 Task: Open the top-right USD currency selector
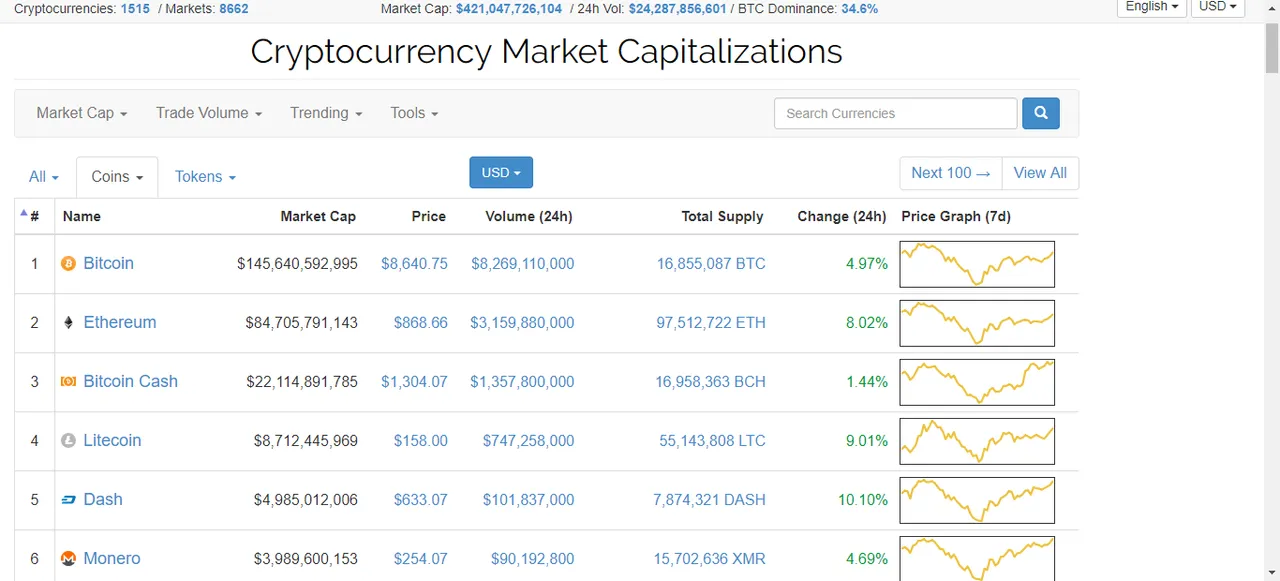(1217, 7)
